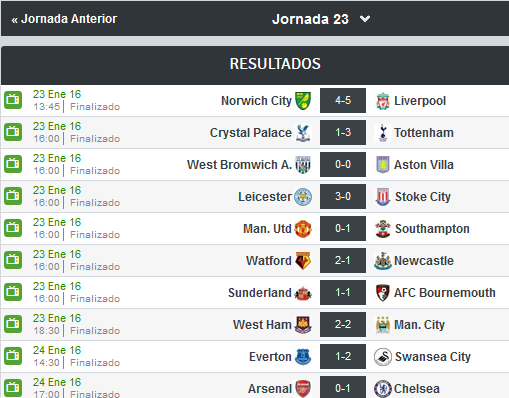Click the chevron next to Jornada 23

click(365, 19)
